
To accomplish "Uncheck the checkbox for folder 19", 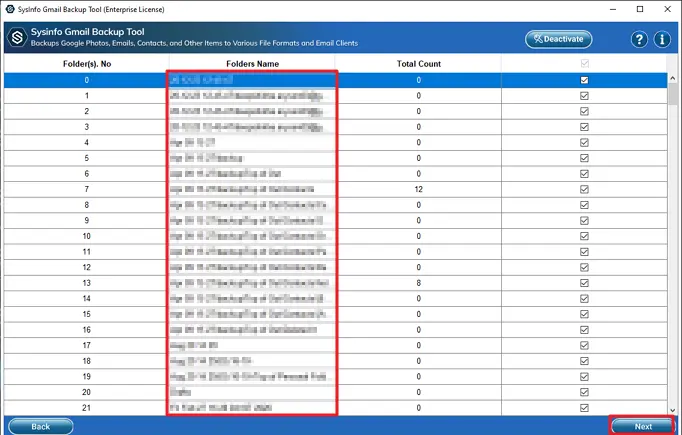I will 585,377.
